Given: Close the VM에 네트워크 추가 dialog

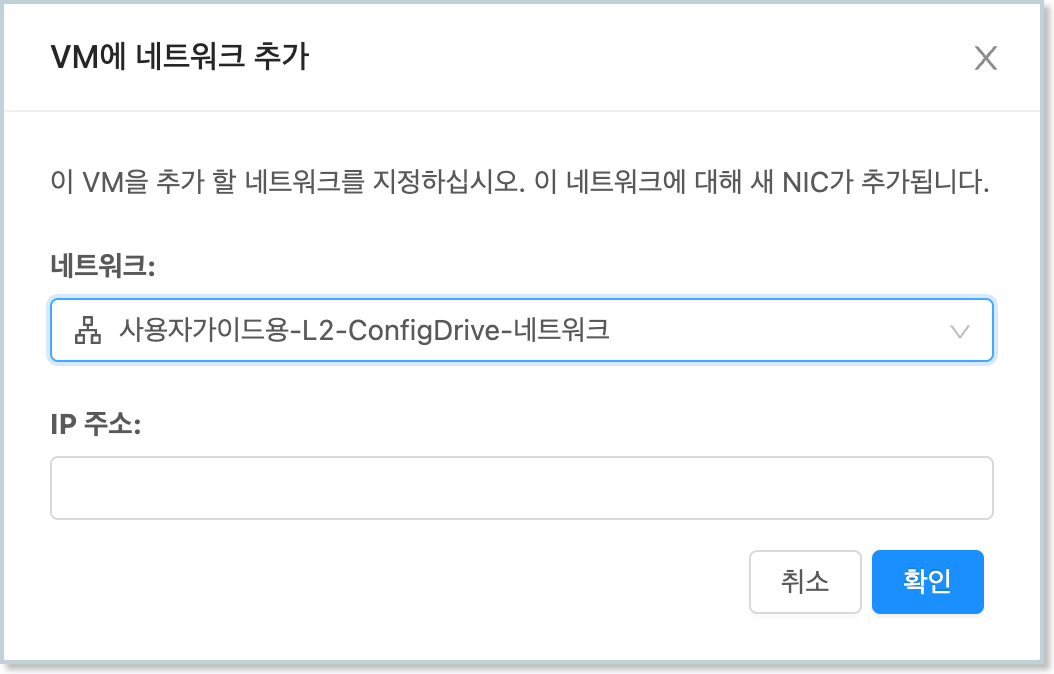Looking at the screenshot, I should [986, 59].
